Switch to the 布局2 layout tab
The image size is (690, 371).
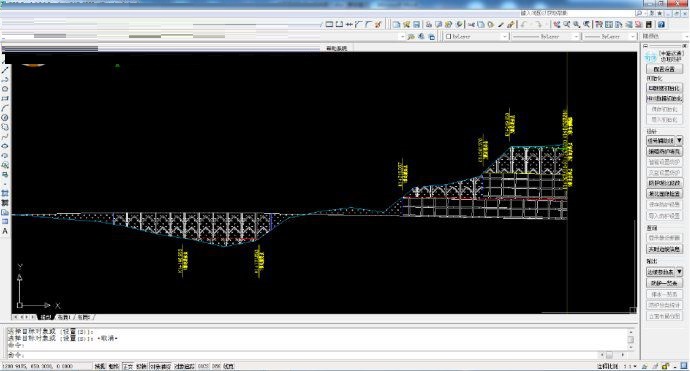tap(84, 317)
